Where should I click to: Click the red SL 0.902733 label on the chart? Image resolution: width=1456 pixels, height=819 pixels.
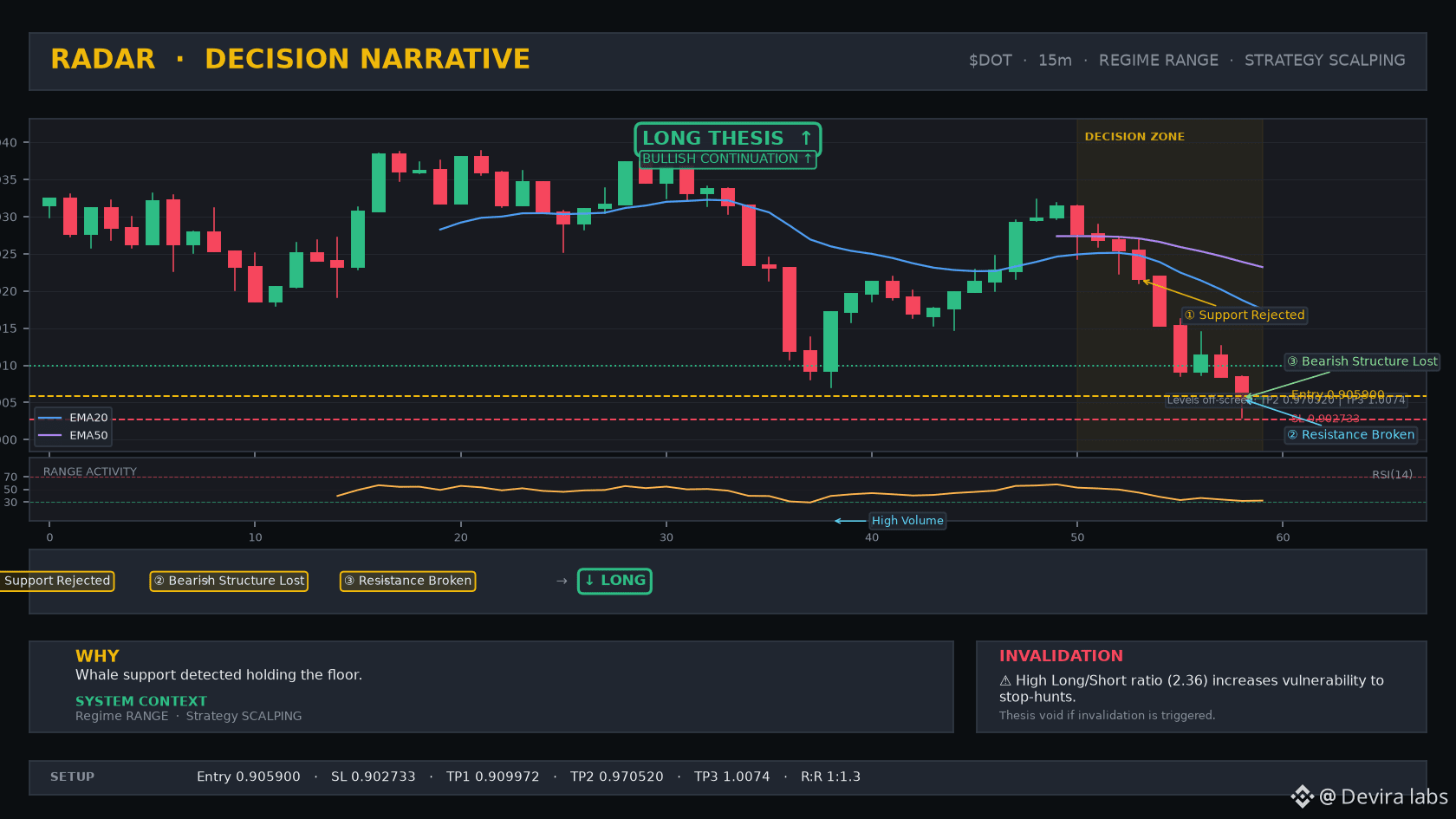(1324, 419)
